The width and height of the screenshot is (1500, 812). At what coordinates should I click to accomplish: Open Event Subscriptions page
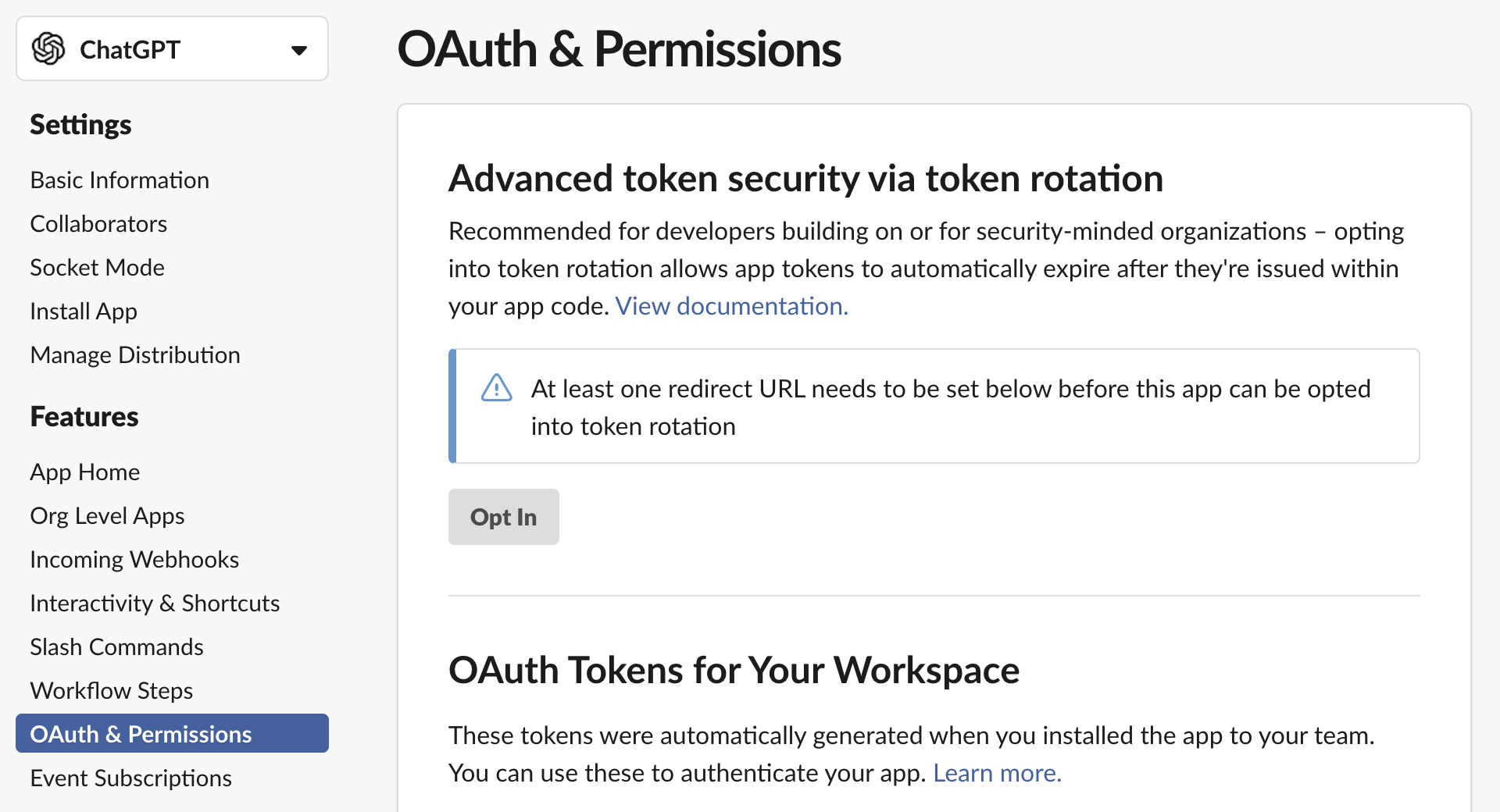coord(130,778)
